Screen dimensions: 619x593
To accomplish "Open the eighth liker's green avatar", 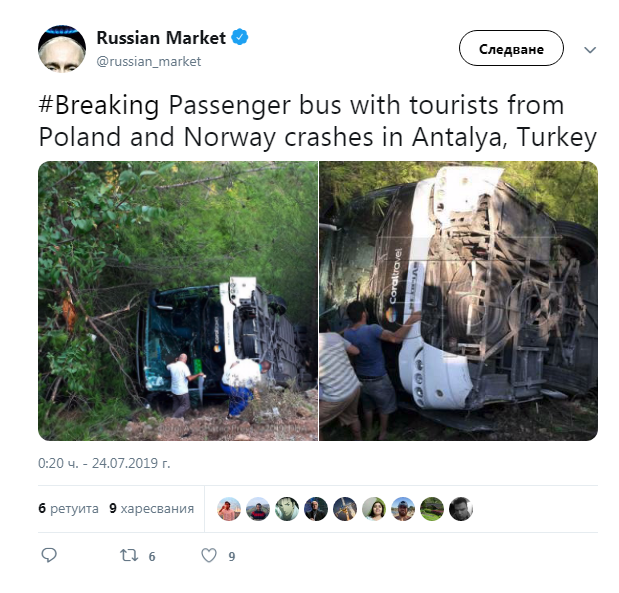I will 432,509.
